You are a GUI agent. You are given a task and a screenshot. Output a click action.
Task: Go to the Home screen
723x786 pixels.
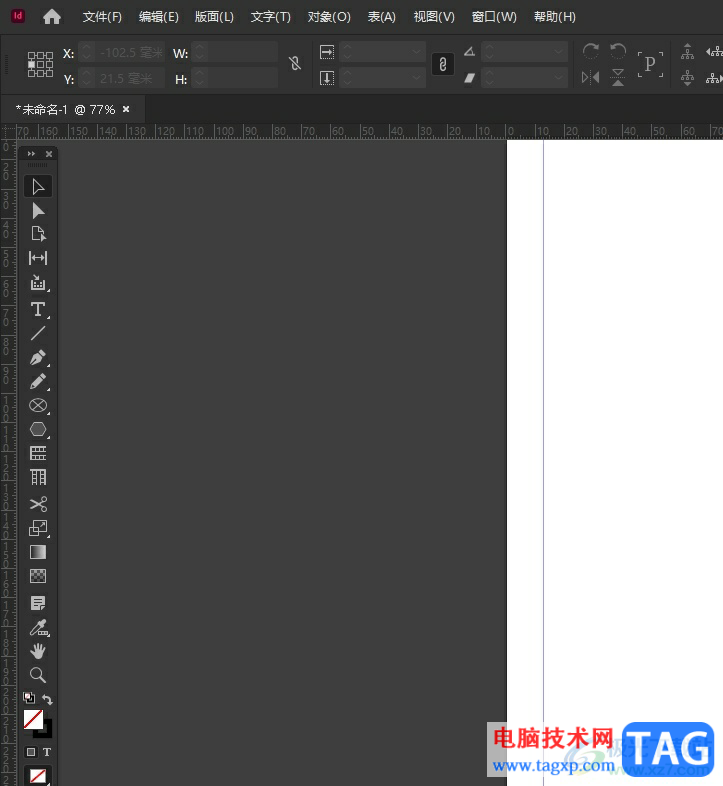tap(52, 17)
